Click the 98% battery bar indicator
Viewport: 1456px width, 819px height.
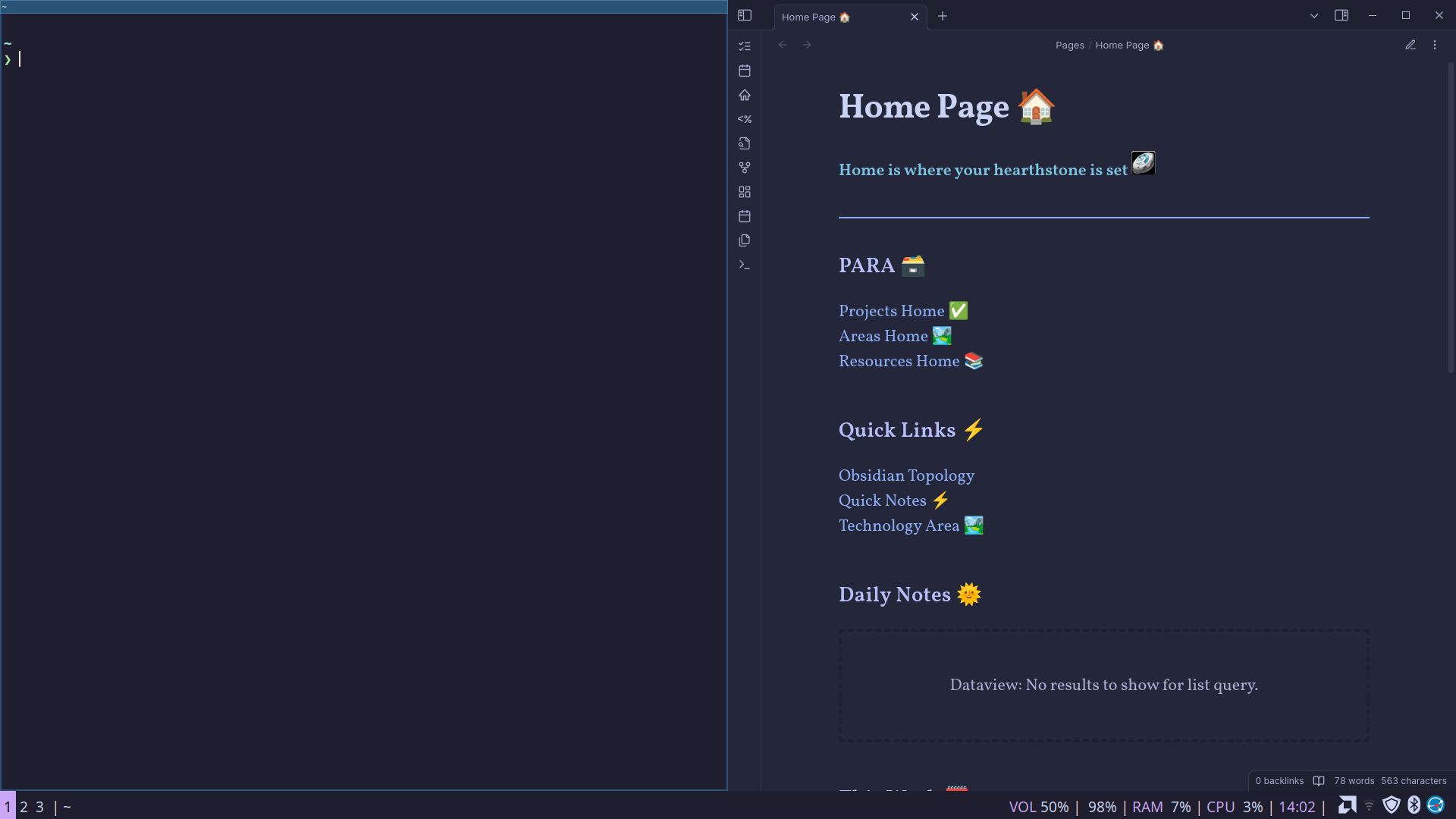coord(1102,807)
